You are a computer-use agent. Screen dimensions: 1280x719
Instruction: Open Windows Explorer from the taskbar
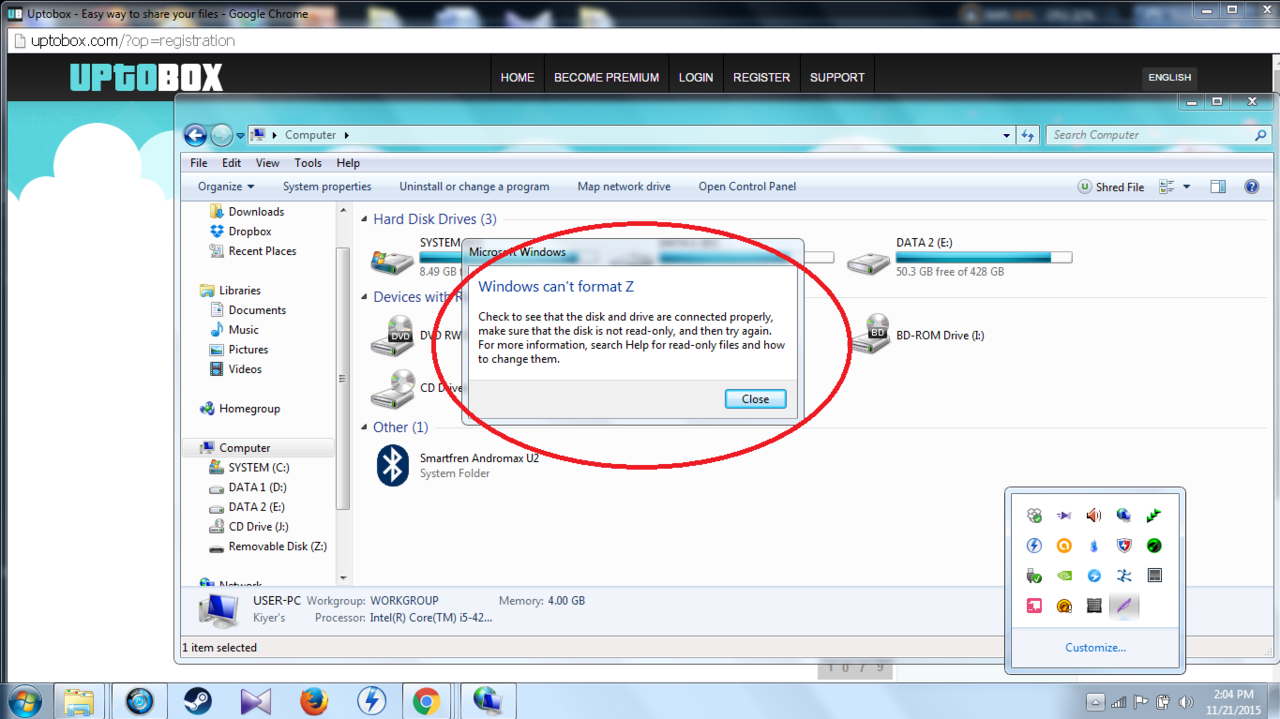click(x=79, y=701)
